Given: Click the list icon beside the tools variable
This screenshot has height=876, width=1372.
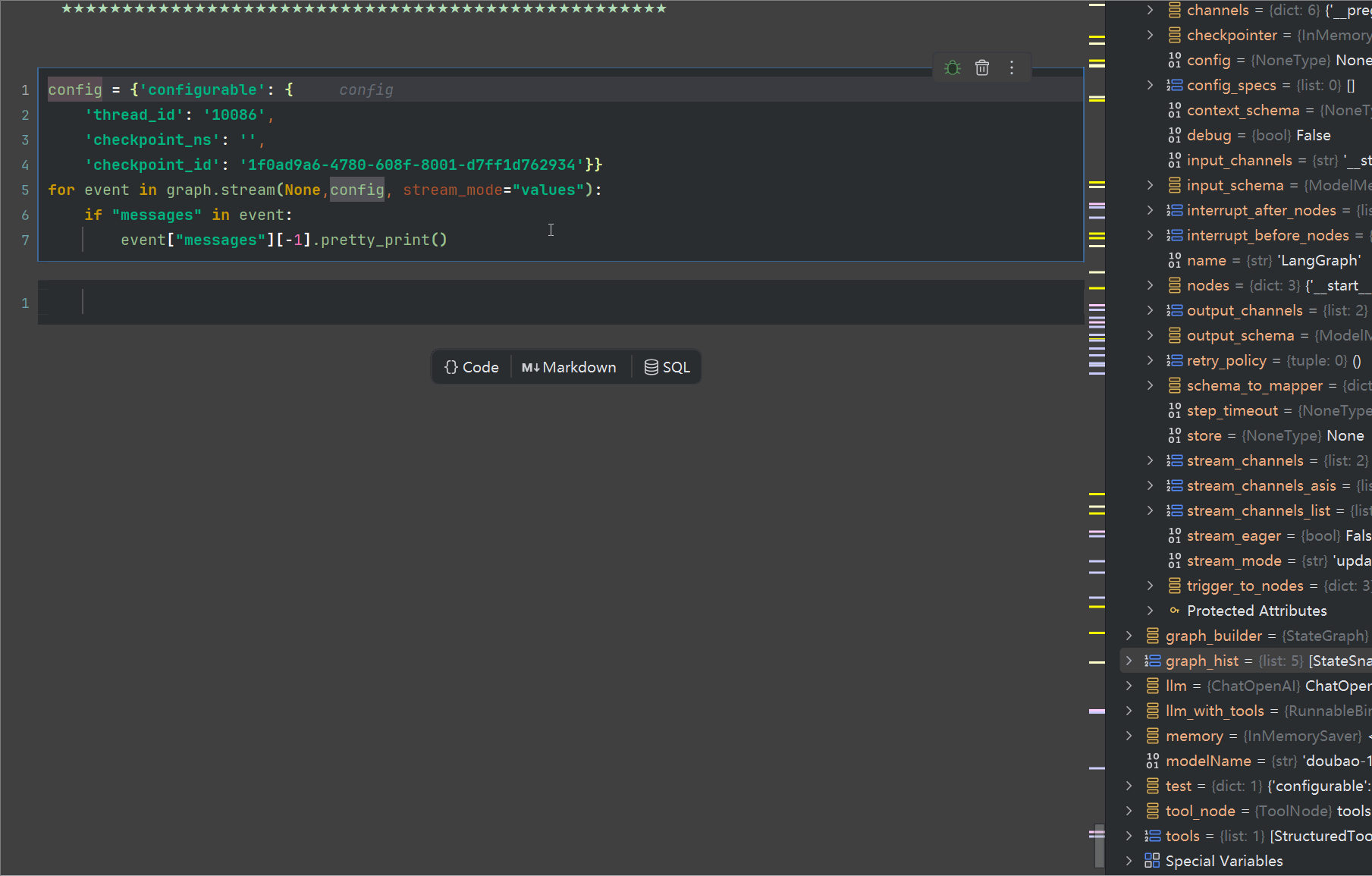Looking at the screenshot, I should point(1153,836).
